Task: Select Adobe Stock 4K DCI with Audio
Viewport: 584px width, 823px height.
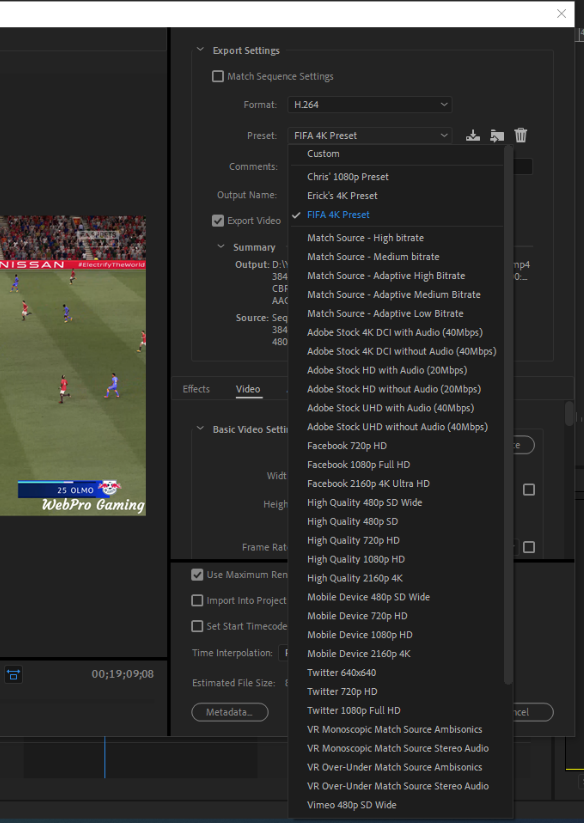Action: coord(397,332)
